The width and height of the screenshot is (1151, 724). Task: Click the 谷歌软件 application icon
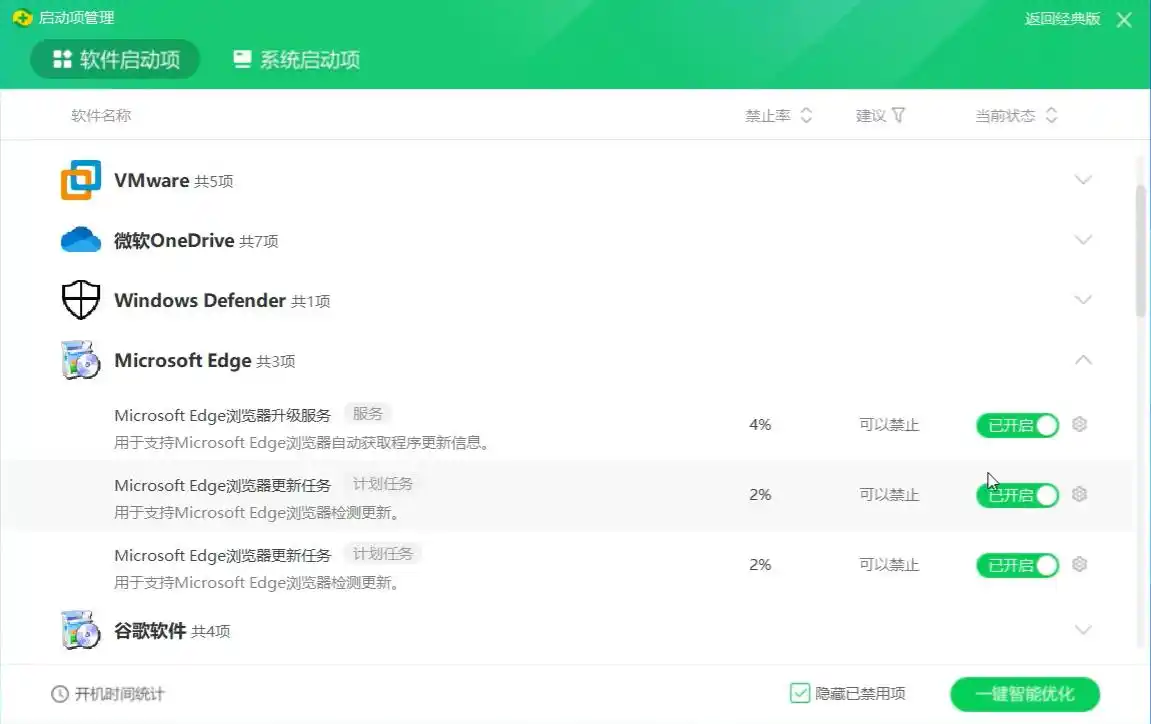click(x=80, y=631)
